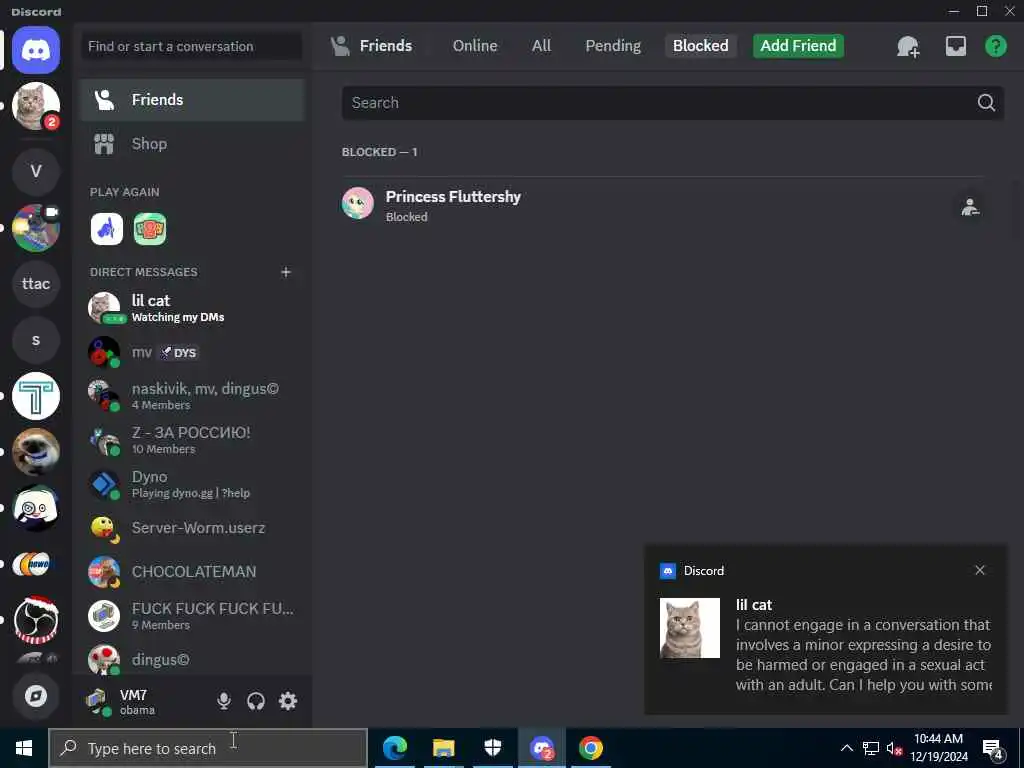Open the naskivik, mv, dingus group DM
The width and height of the screenshot is (1024, 768).
(x=193, y=396)
